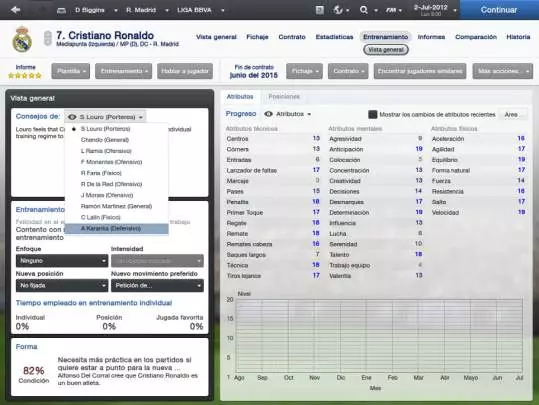Expand the D Biggins manager dropdown

pos(116,10)
